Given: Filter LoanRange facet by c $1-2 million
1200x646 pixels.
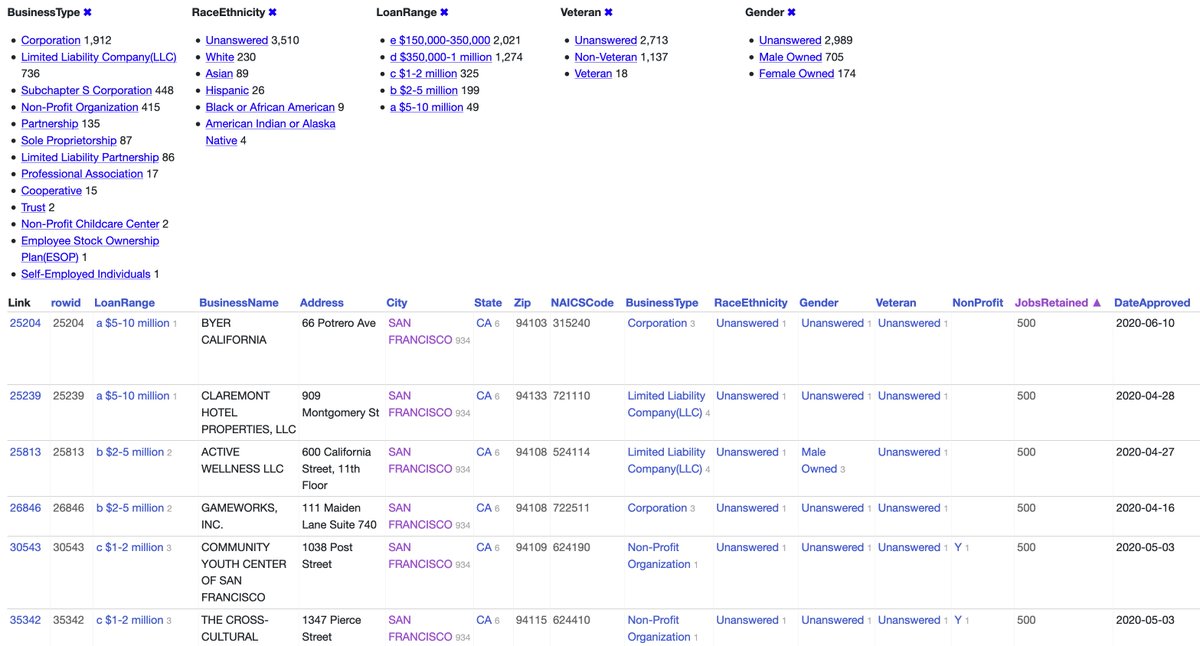Looking at the screenshot, I should [x=424, y=74].
